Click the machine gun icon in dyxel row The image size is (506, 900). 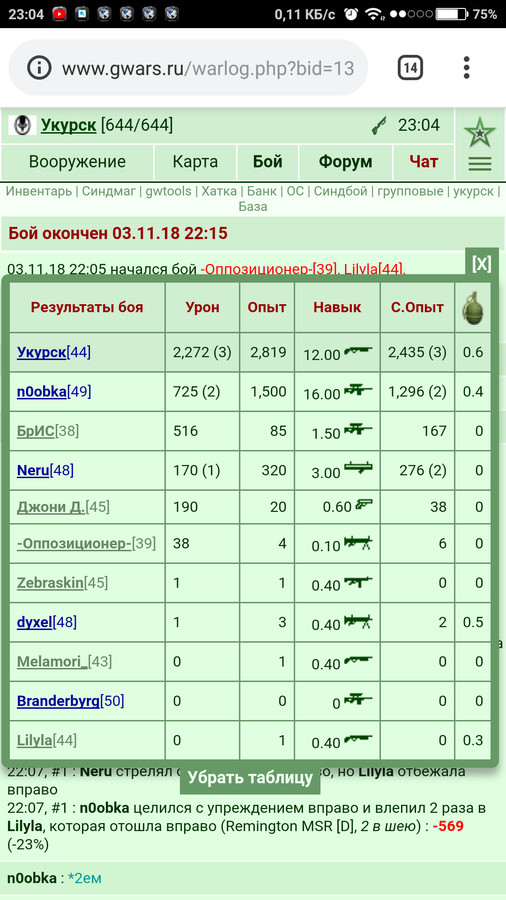tap(358, 620)
